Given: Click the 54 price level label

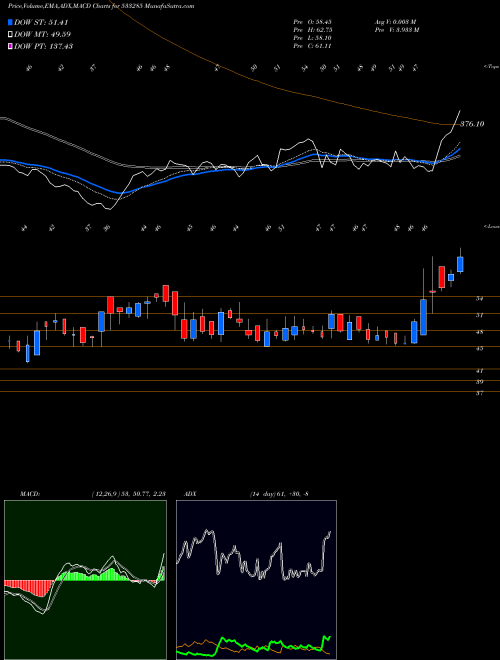Looking at the screenshot, I should point(479,299).
